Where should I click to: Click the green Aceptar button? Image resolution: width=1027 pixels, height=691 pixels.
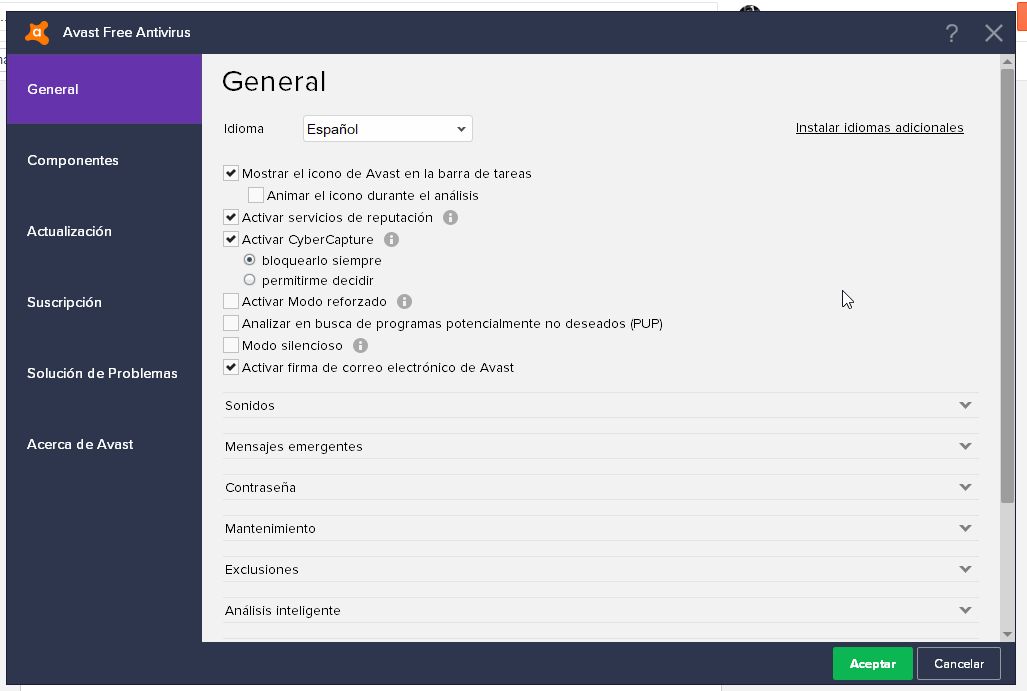click(872, 664)
